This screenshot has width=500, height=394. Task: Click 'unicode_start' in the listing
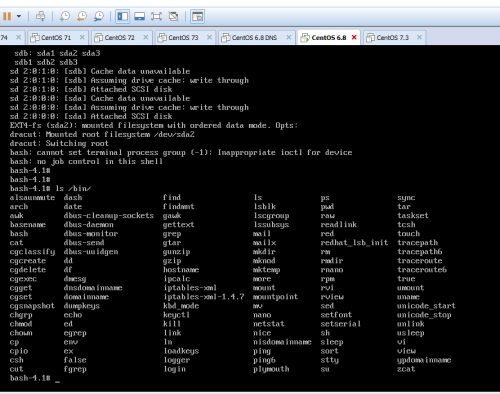click(426, 306)
